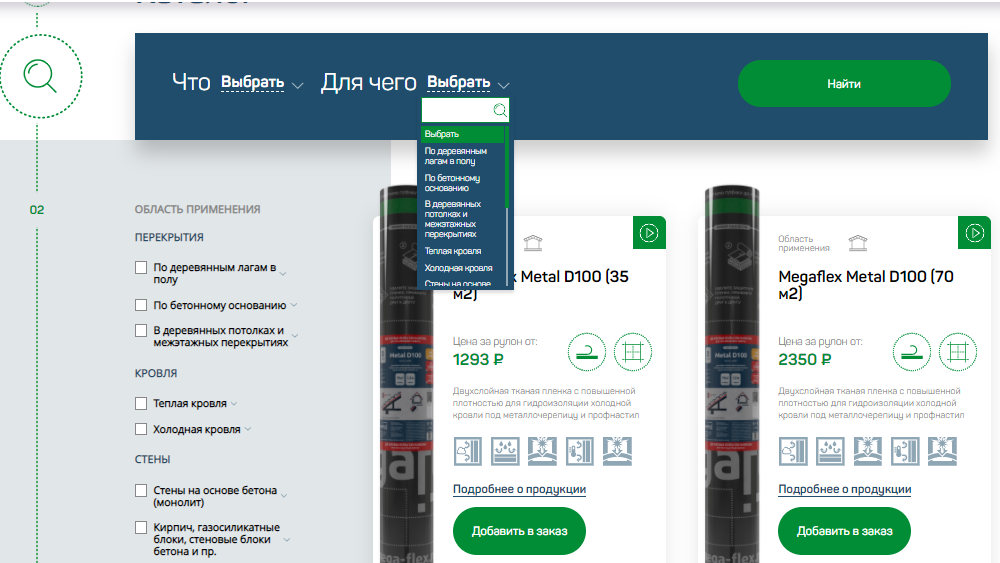Click the round grid icon near 1293 ₽
Viewport: 1000px width, 563px height.
click(x=633, y=352)
